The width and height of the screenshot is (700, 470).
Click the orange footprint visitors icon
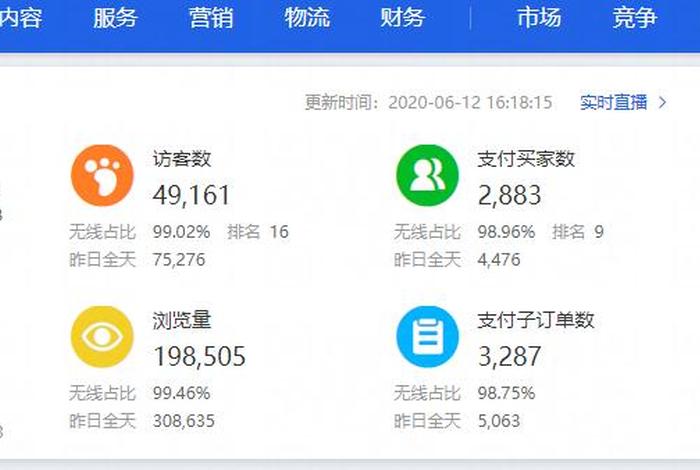(x=102, y=175)
